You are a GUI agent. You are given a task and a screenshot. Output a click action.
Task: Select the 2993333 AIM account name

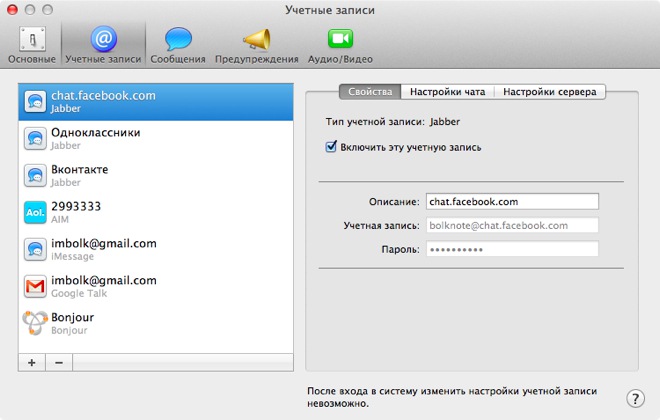coord(76,207)
